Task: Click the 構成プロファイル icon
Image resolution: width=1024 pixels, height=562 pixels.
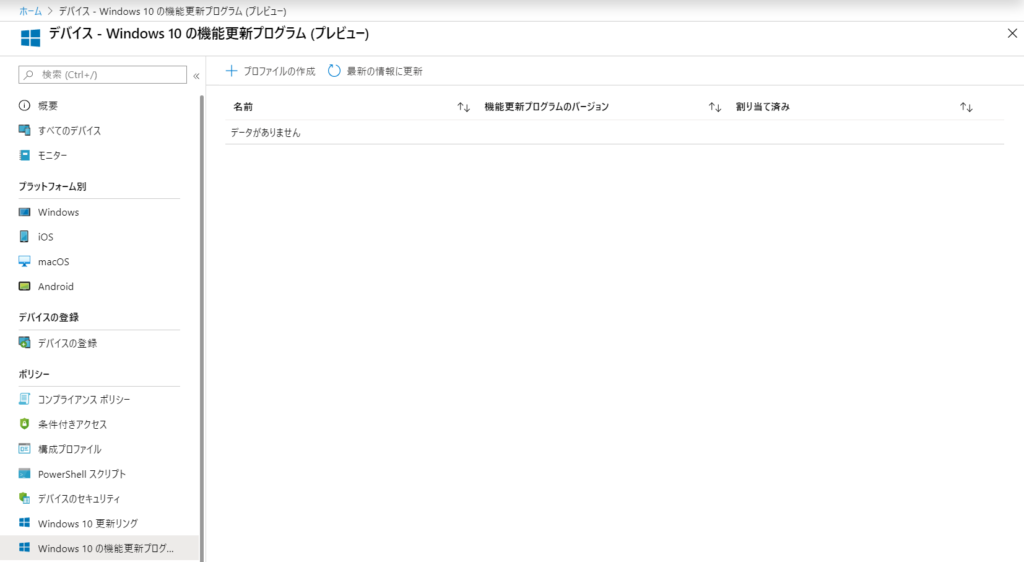Action: coord(24,449)
